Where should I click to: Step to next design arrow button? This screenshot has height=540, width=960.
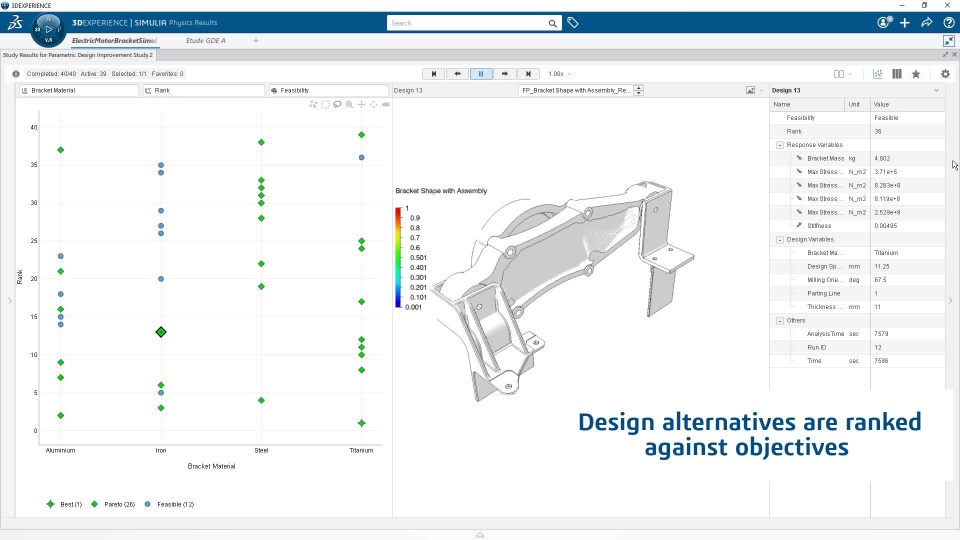[x=504, y=73]
